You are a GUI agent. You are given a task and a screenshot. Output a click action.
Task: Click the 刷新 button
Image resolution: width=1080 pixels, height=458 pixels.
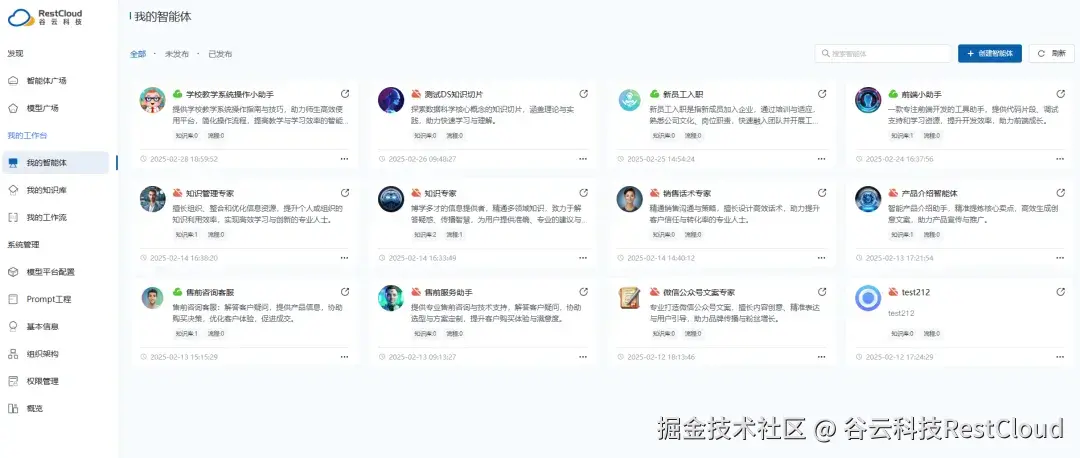(1051, 54)
